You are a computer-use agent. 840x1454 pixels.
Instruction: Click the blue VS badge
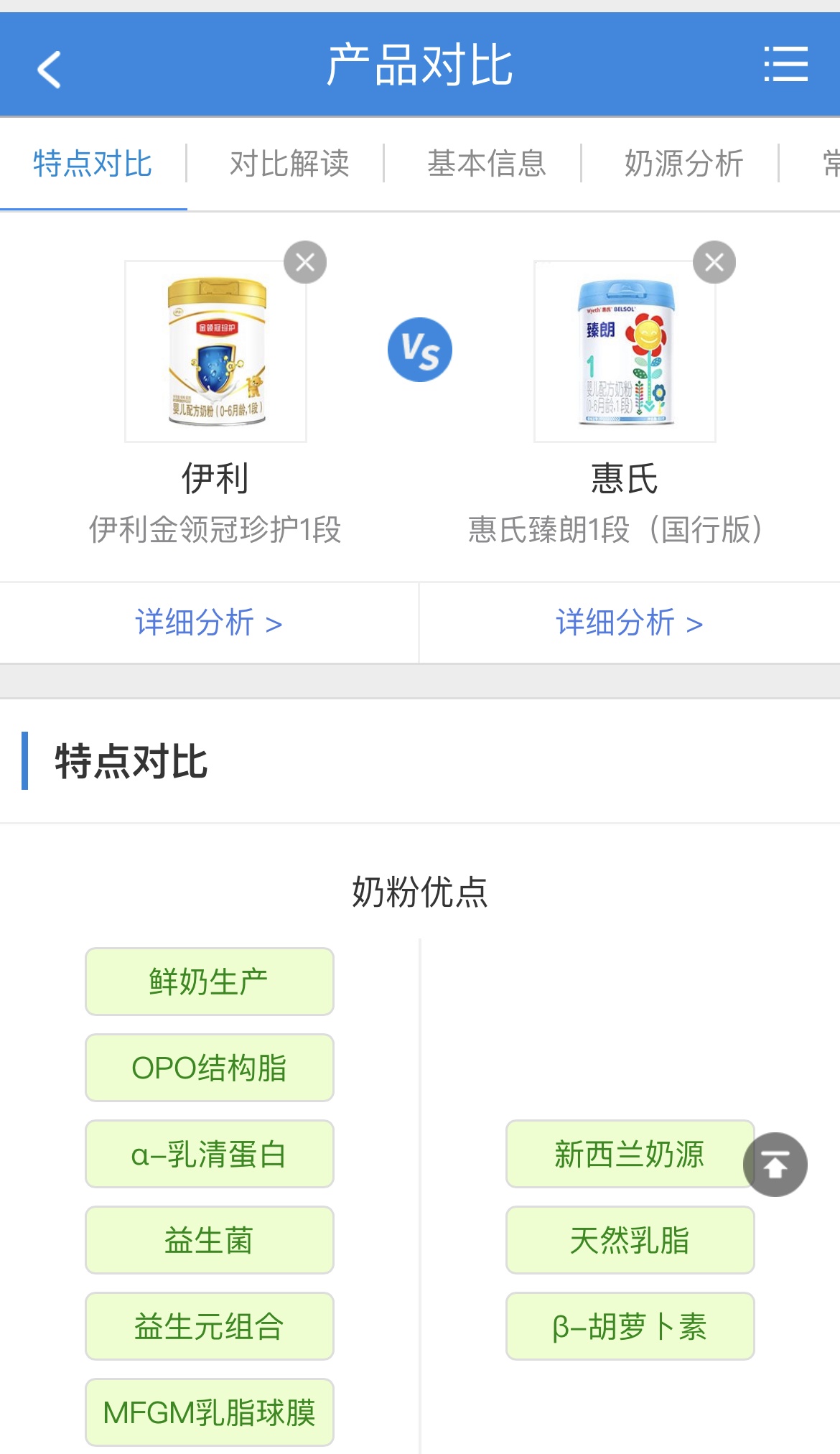420,350
